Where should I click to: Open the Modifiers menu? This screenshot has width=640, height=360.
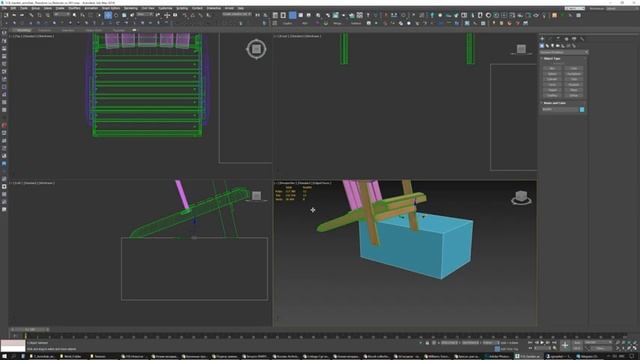click(74, 8)
